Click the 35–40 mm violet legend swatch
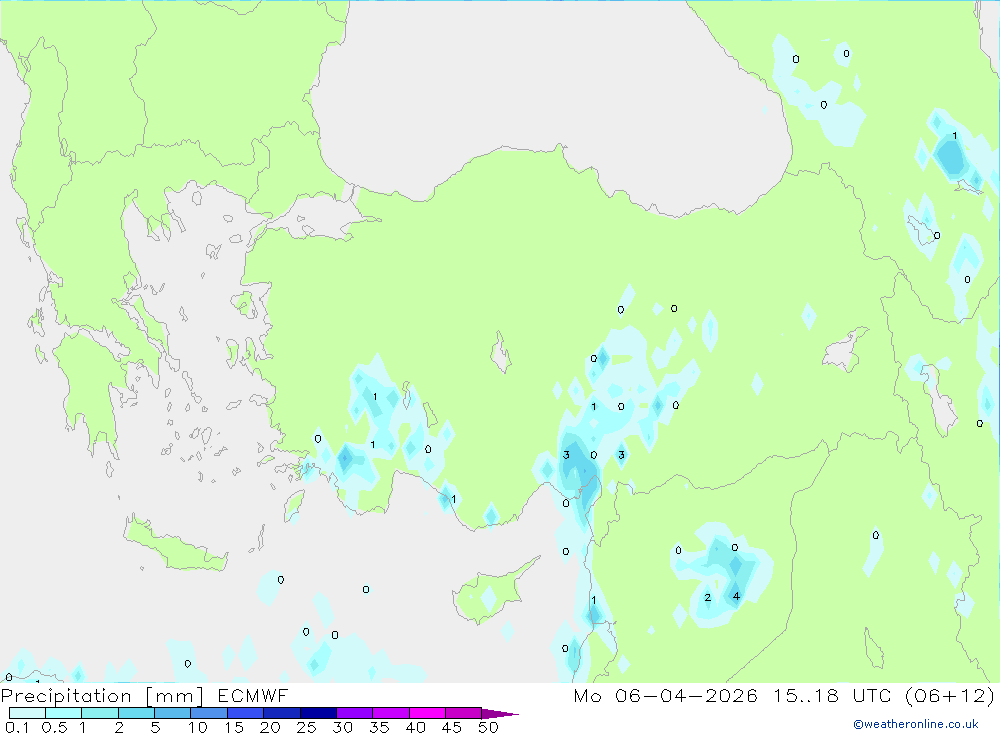 pos(390,713)
